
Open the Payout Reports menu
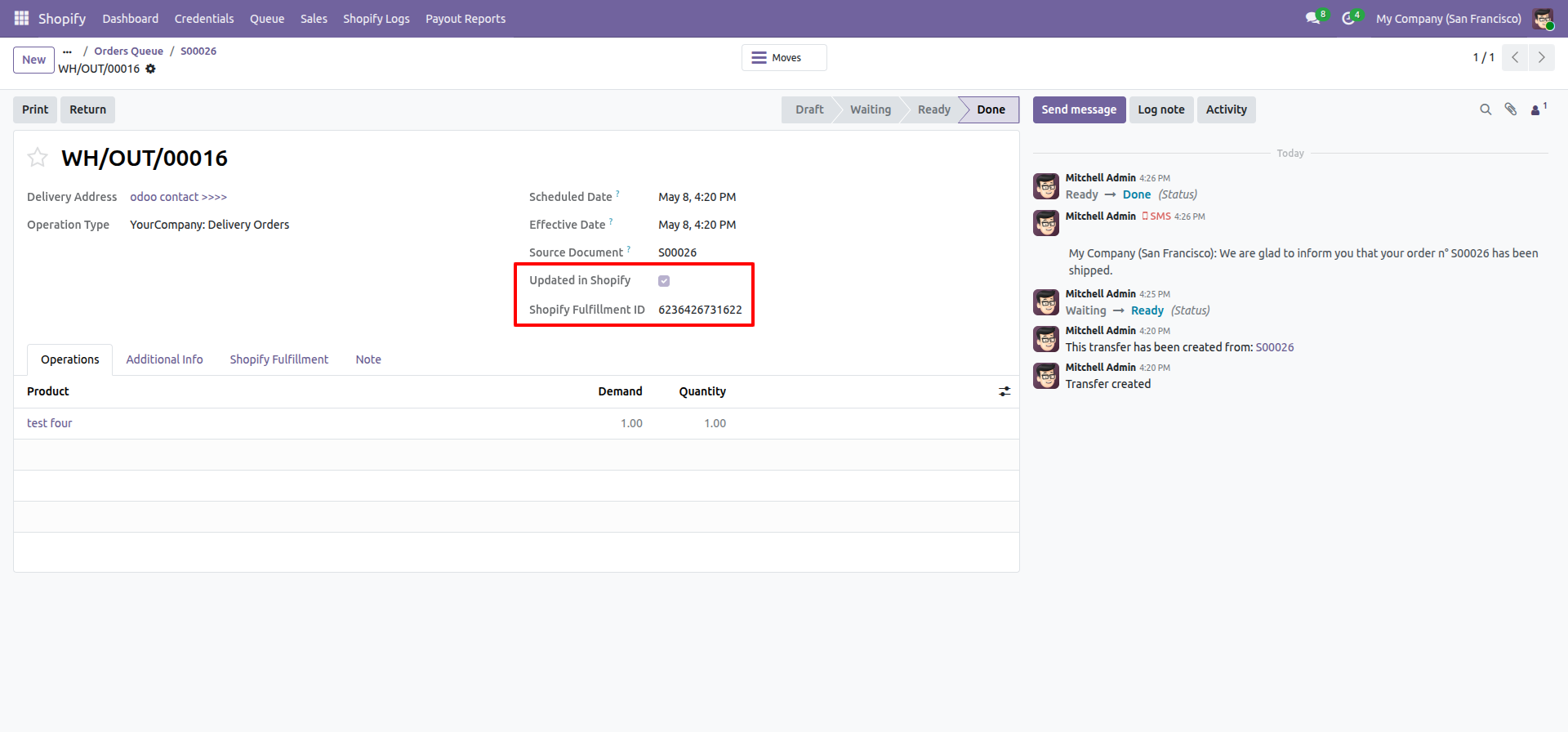[x=465, y=18]
